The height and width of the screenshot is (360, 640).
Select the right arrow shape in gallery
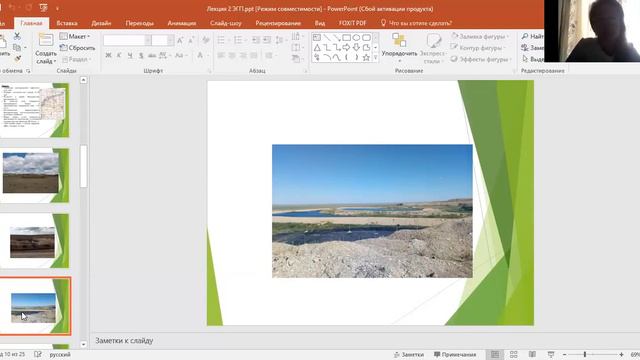tap(346, 48)
